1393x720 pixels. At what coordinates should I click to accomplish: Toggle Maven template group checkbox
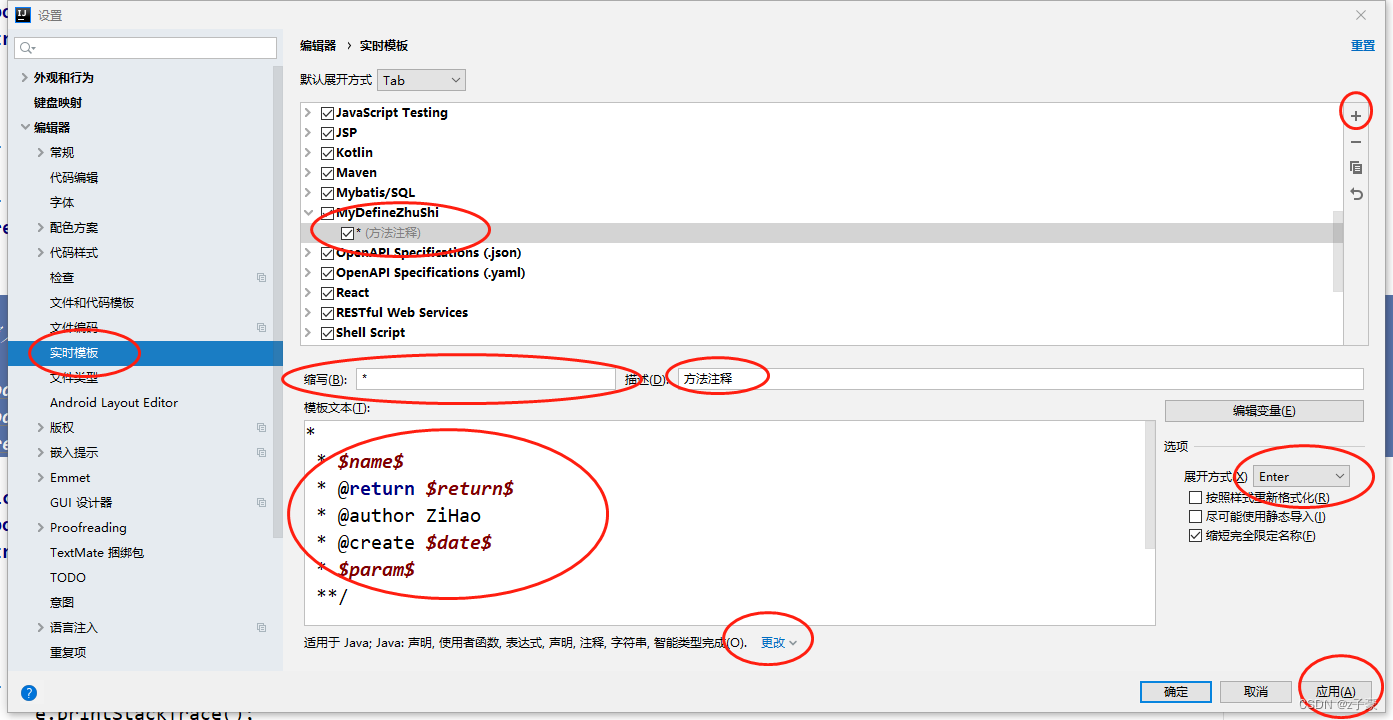pos(327,173)
